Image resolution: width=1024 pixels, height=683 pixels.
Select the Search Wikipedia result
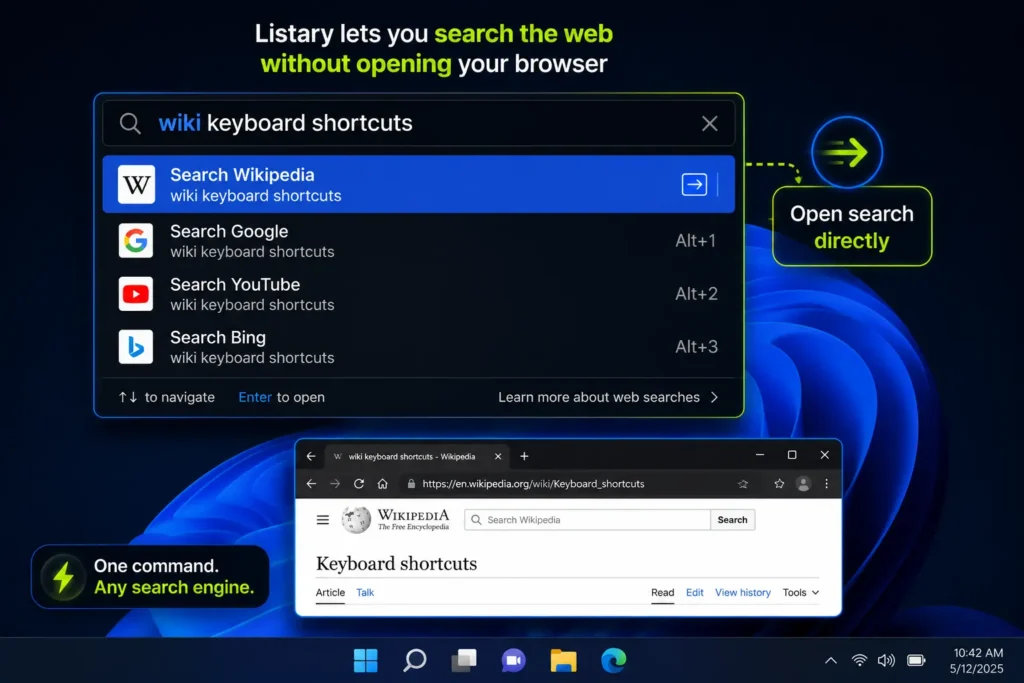pyautogui.click(x=418, y=184)
